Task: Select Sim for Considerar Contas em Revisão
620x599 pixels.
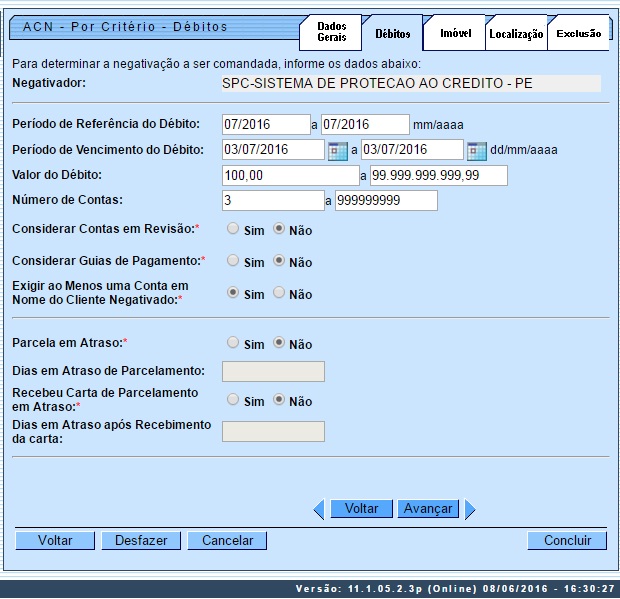Action: coord(233,229)
